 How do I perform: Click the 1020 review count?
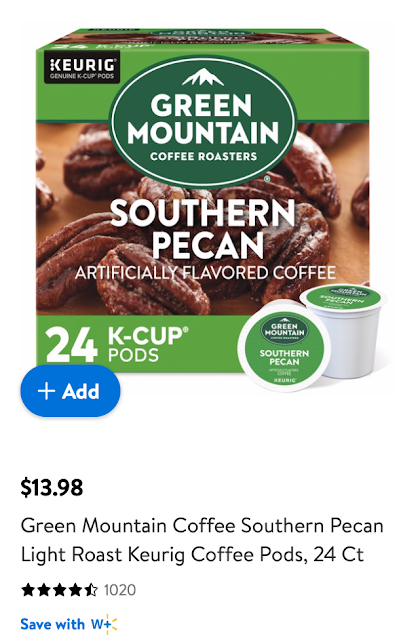pos(120,590)
